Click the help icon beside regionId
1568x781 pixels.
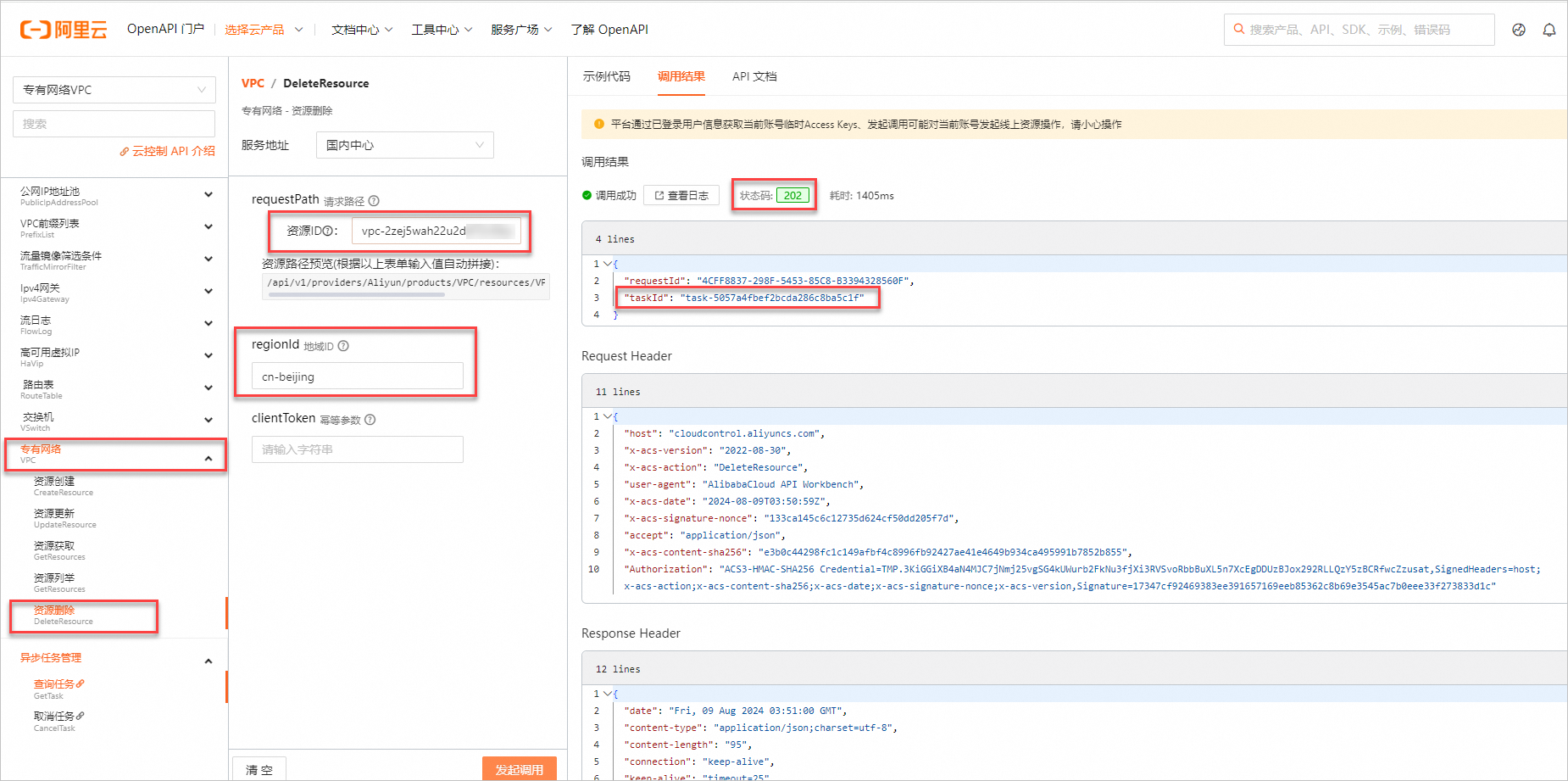pyautogui.click(x=343, y=346)
